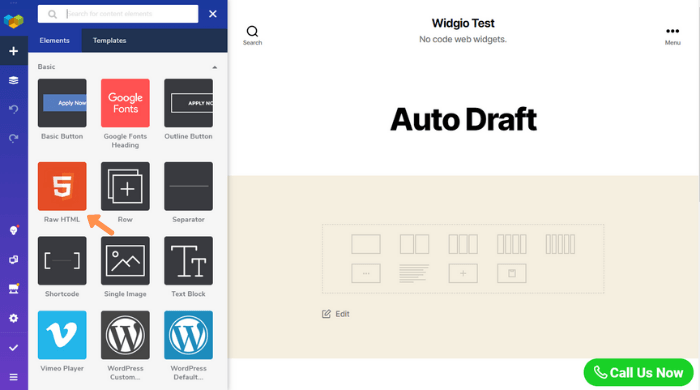Screen dimensions: 700x390
Task: Switch to the Templates tab
Action: click(109, 41)
